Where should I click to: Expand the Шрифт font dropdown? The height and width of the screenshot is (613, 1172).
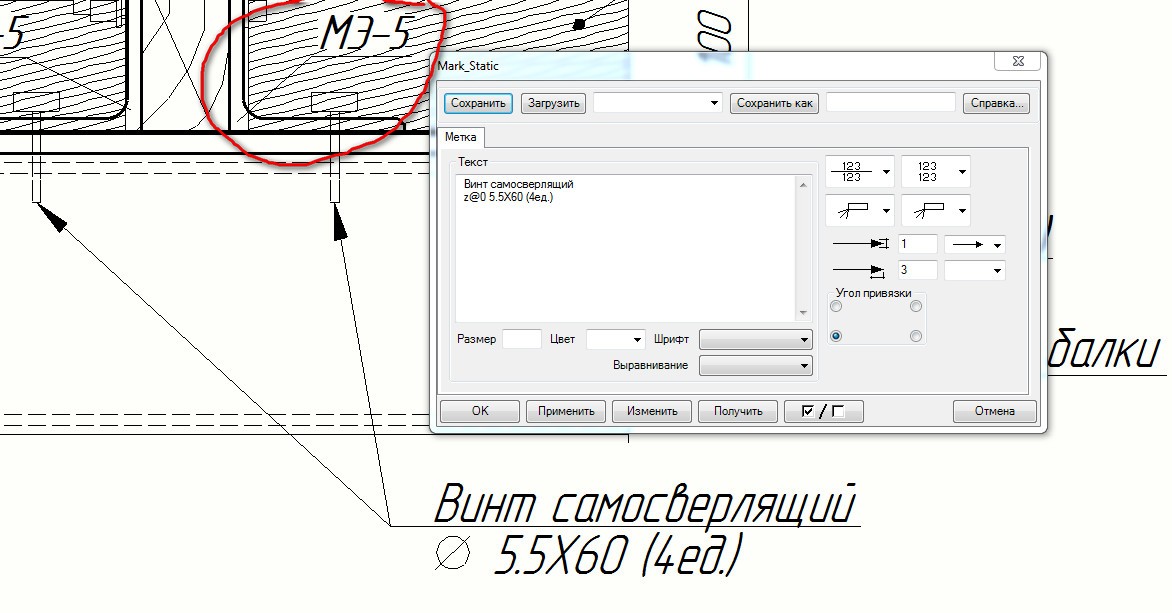(x=756, y=339)
